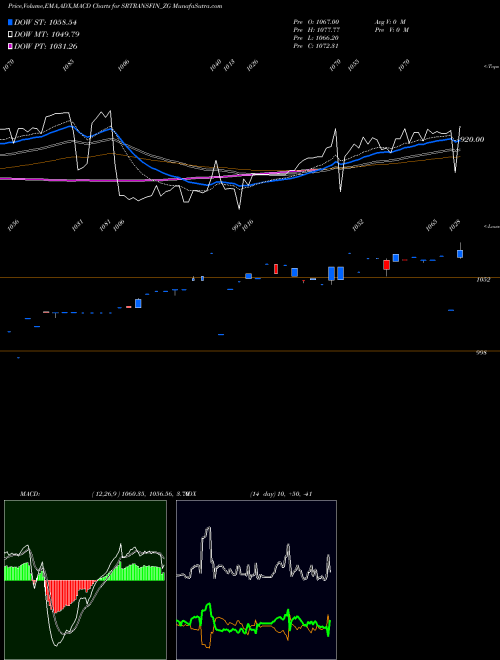The height and width of the screenshot is (660, 500).
Task: Click the 993 low value label
Action: point(236,226)
